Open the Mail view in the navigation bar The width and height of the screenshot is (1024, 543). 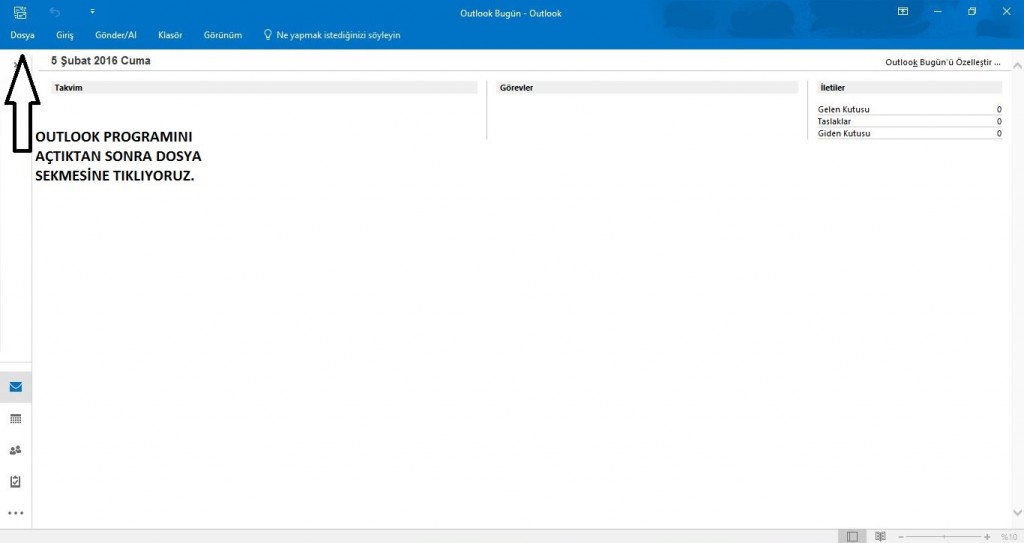click(x=15, y=387)
